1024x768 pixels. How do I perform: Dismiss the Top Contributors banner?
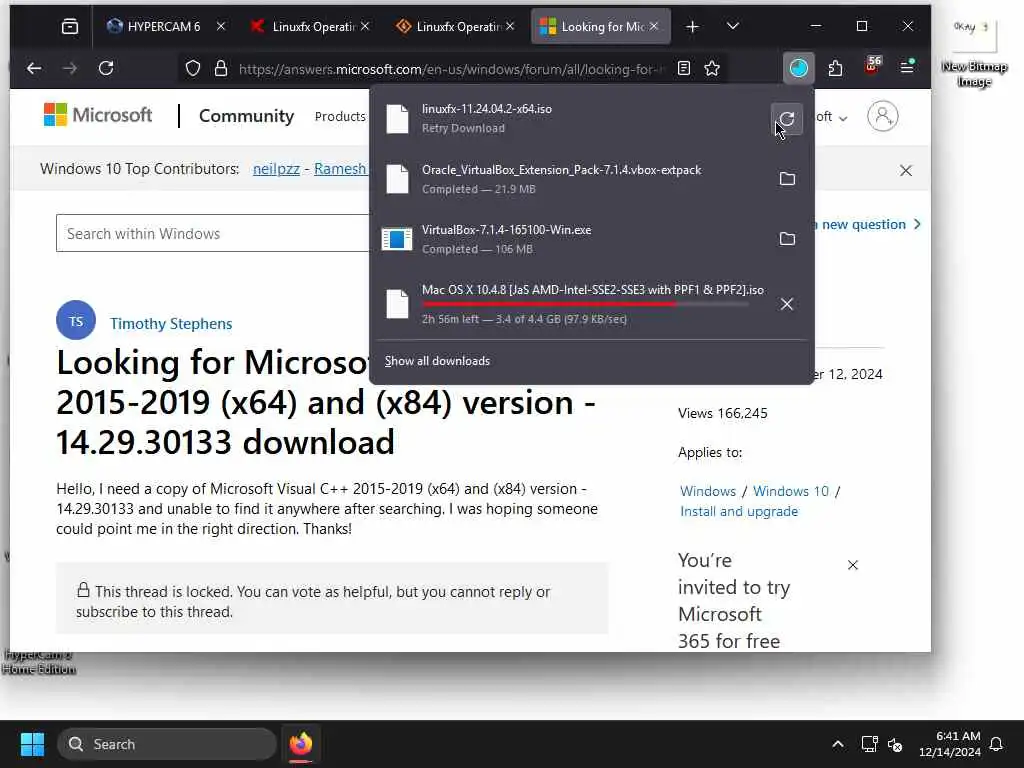[905, 170]
